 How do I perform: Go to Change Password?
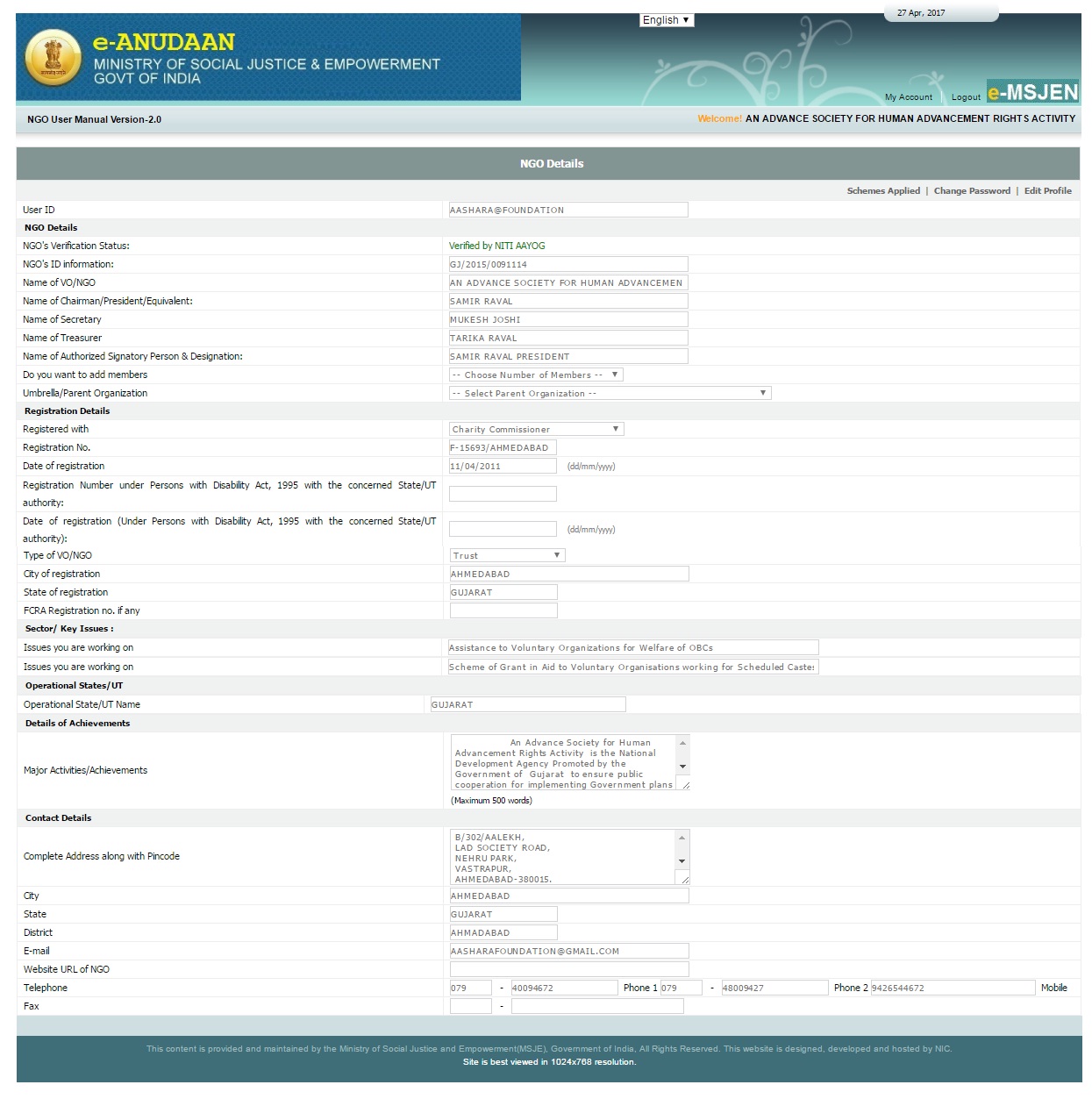pos(971,190)
